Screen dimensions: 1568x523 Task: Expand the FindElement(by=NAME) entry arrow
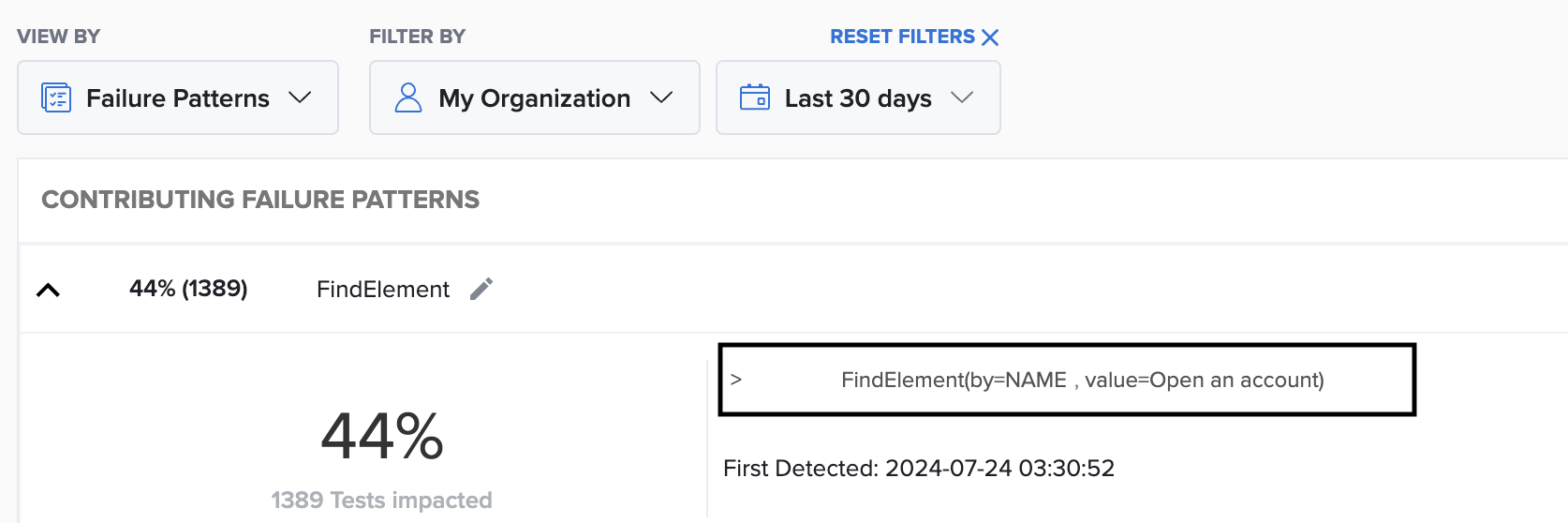point(736,380)
